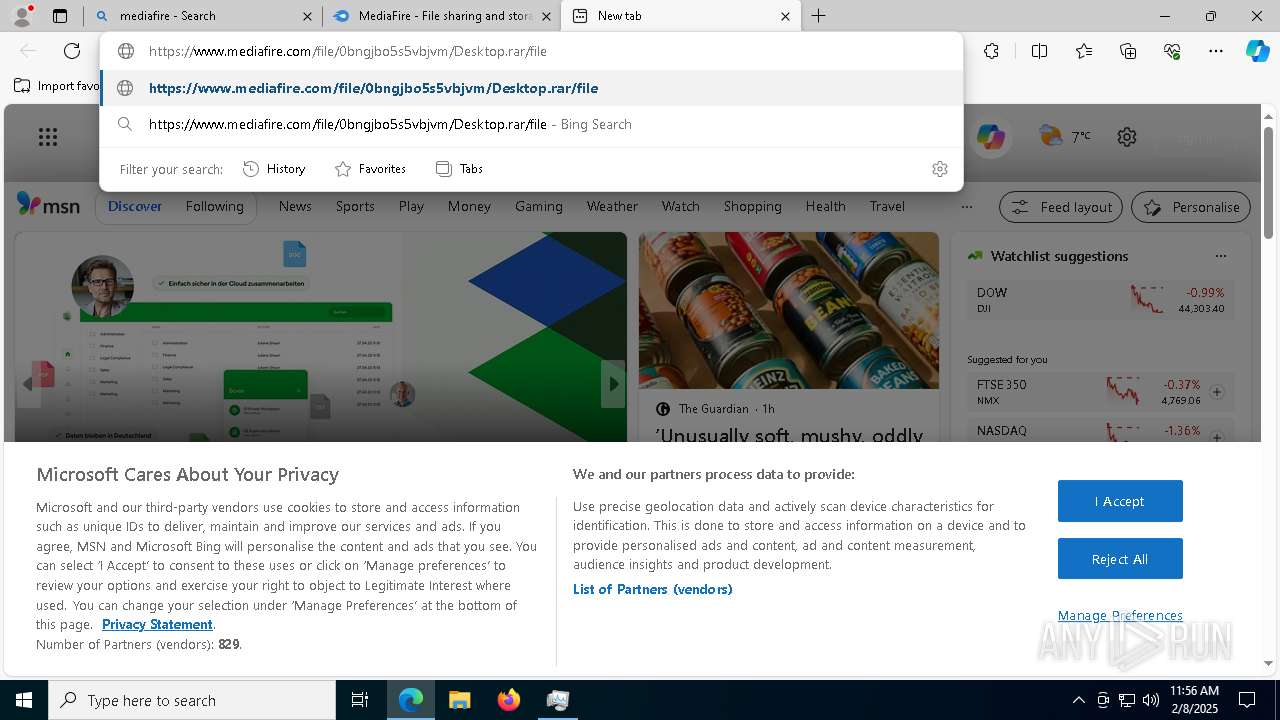
Task: Open the Gaming category
Action: coord(539,206)
